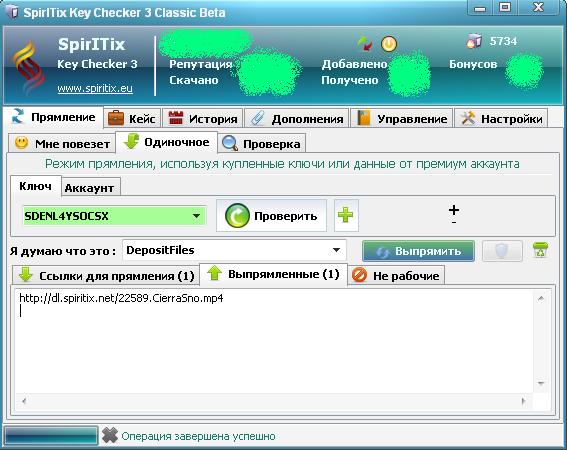The width and height of the screenshot is (567, 450).
Task: Click the 5734 bonus count
Action: (503, 41)
